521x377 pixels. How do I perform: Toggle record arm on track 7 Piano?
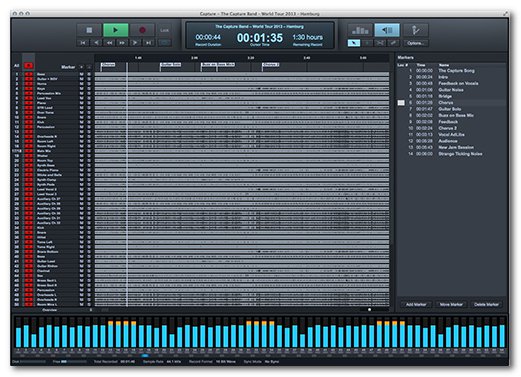point(29,103)
